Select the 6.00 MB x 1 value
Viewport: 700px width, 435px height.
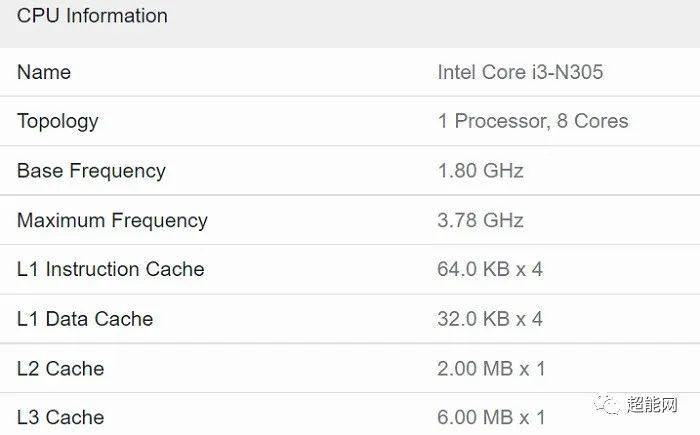point(491,418)
